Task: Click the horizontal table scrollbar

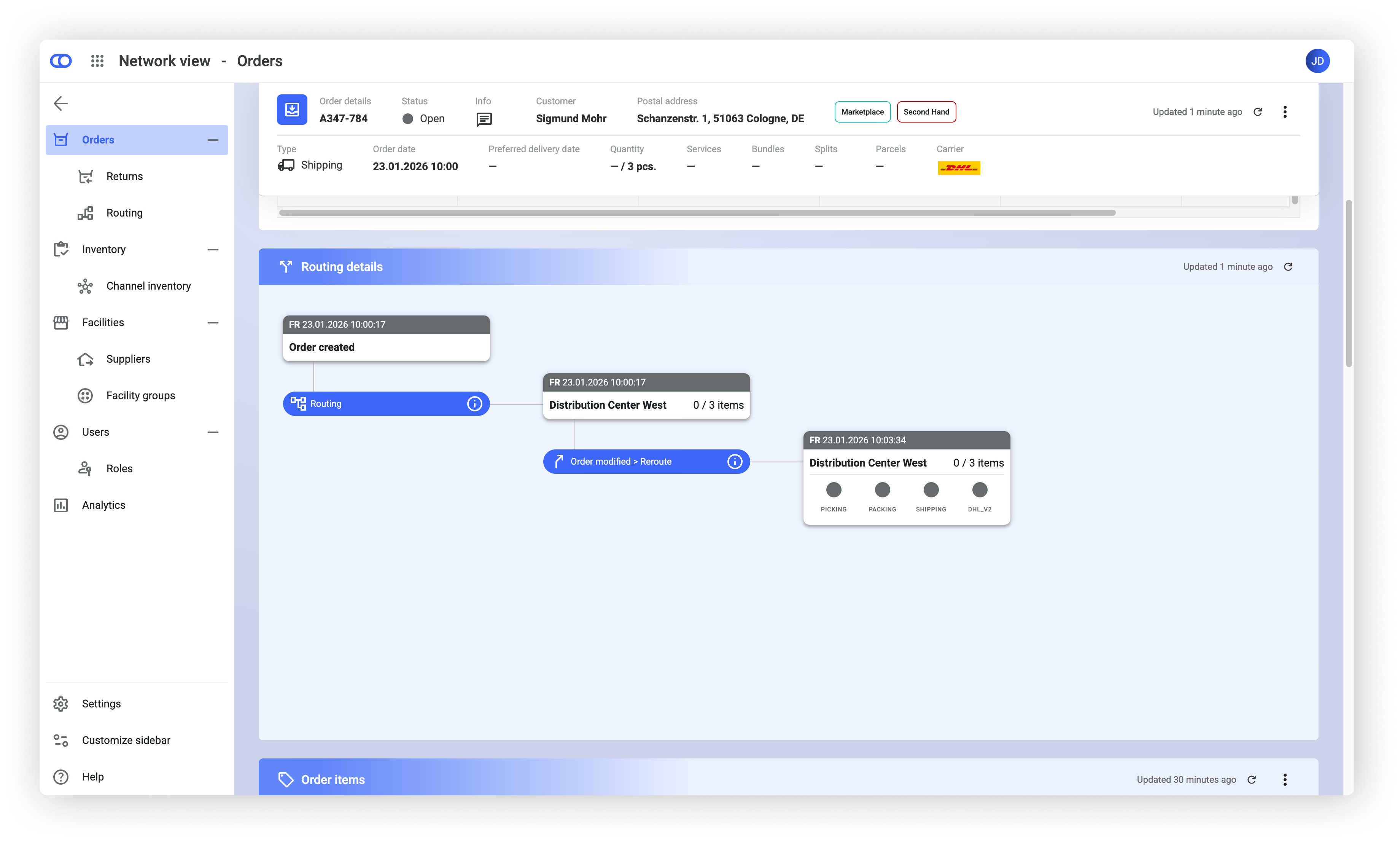Action: point(697,212)
